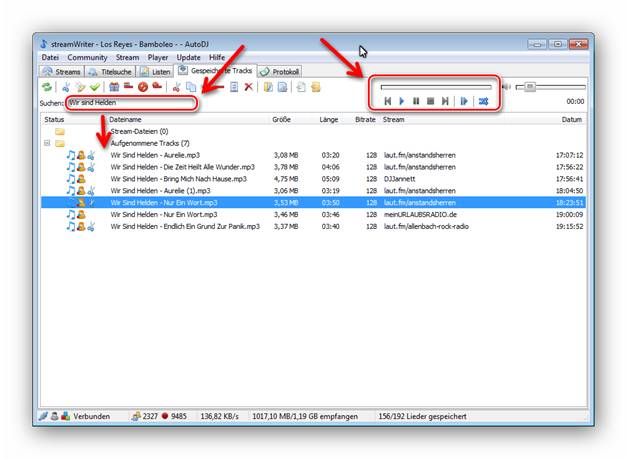
Task: Click the track seek progress bar
Action: coord(436,87)
